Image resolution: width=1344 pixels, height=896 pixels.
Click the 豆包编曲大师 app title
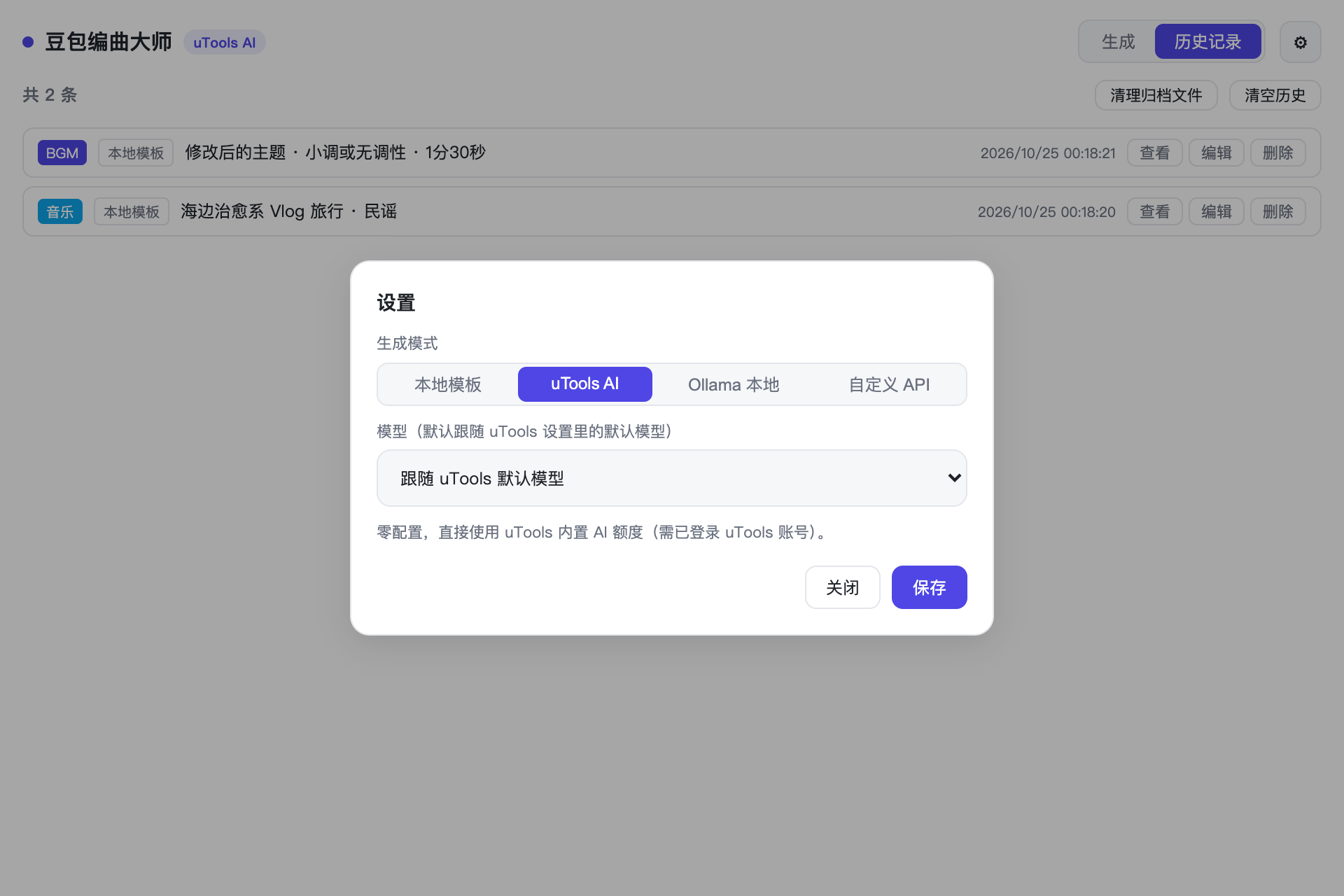click(108, 42)
